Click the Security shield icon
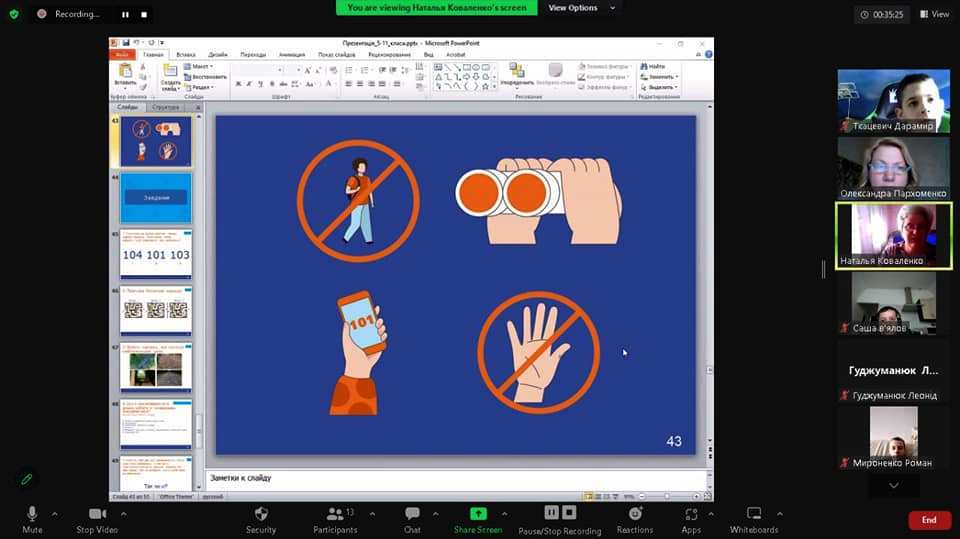The width and height of the screenshot is (960, 539). point(261,514)
